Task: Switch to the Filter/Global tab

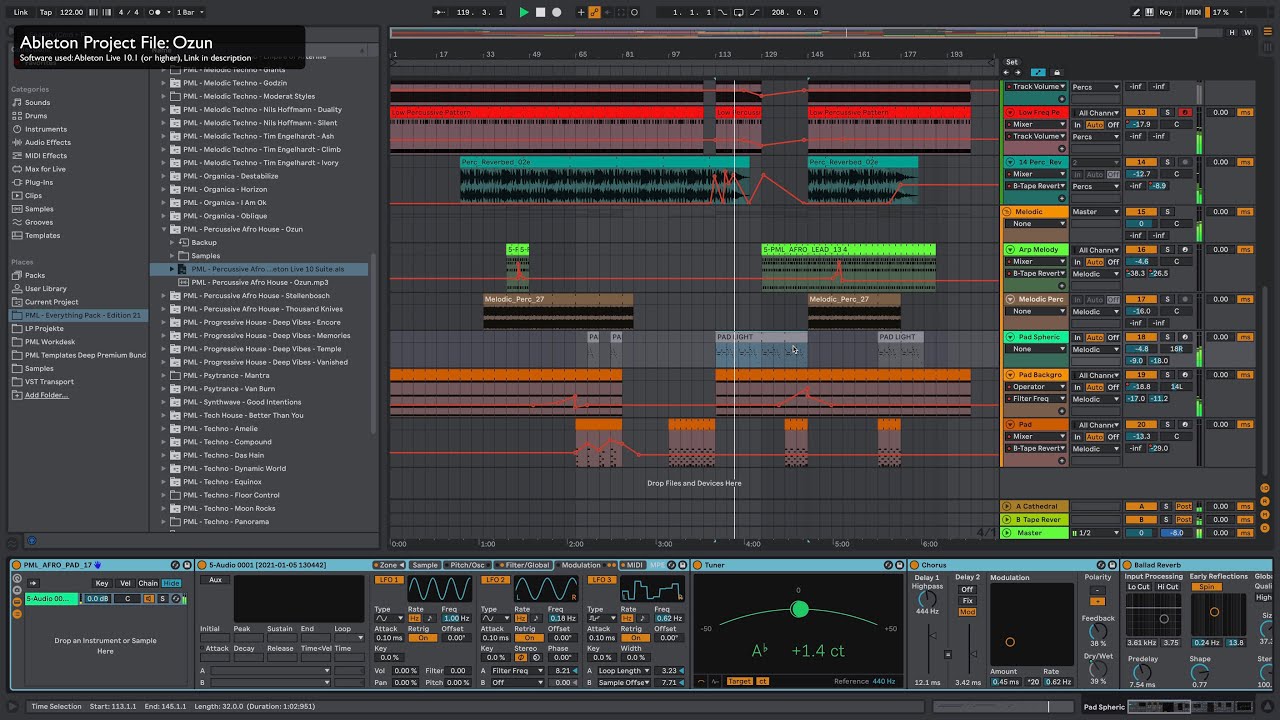Action: (x=525, y=565)
